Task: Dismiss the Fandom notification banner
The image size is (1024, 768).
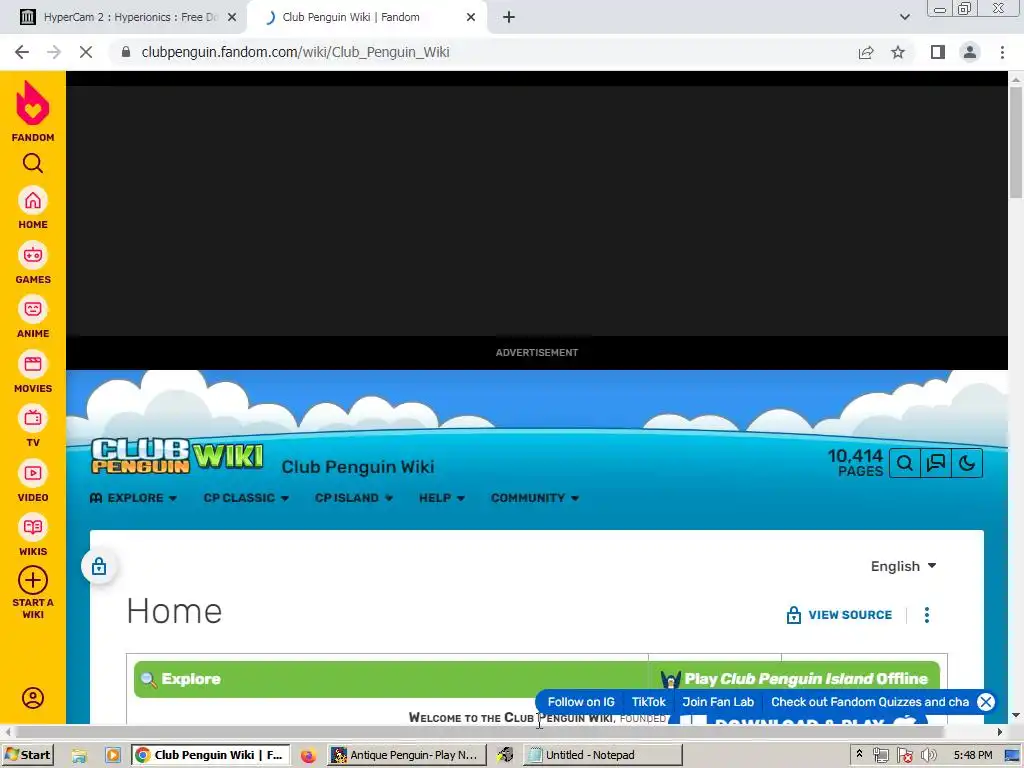Action: pyautogui.click(x=985, y=702)
